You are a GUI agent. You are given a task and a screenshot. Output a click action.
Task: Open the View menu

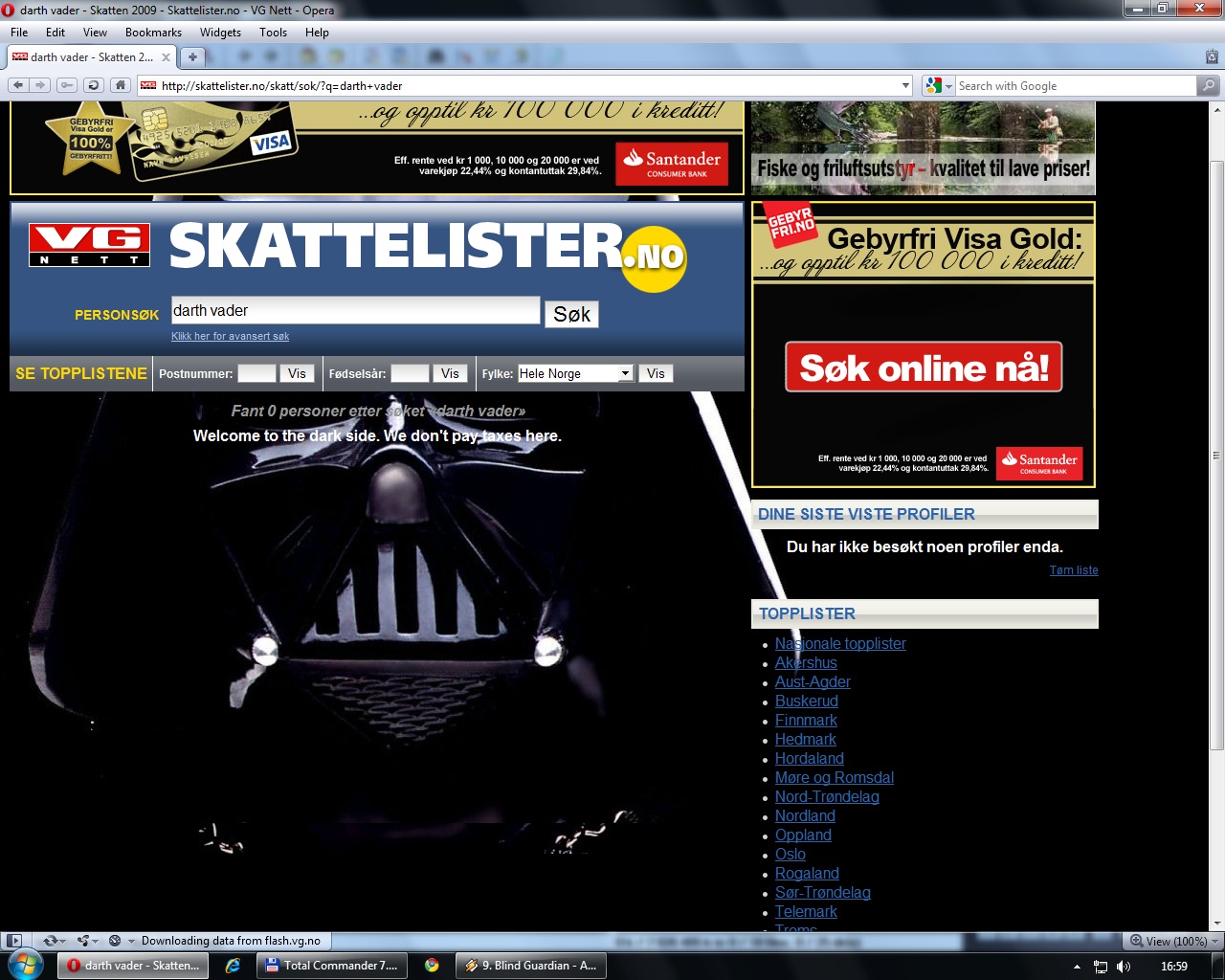coord(95,33)
